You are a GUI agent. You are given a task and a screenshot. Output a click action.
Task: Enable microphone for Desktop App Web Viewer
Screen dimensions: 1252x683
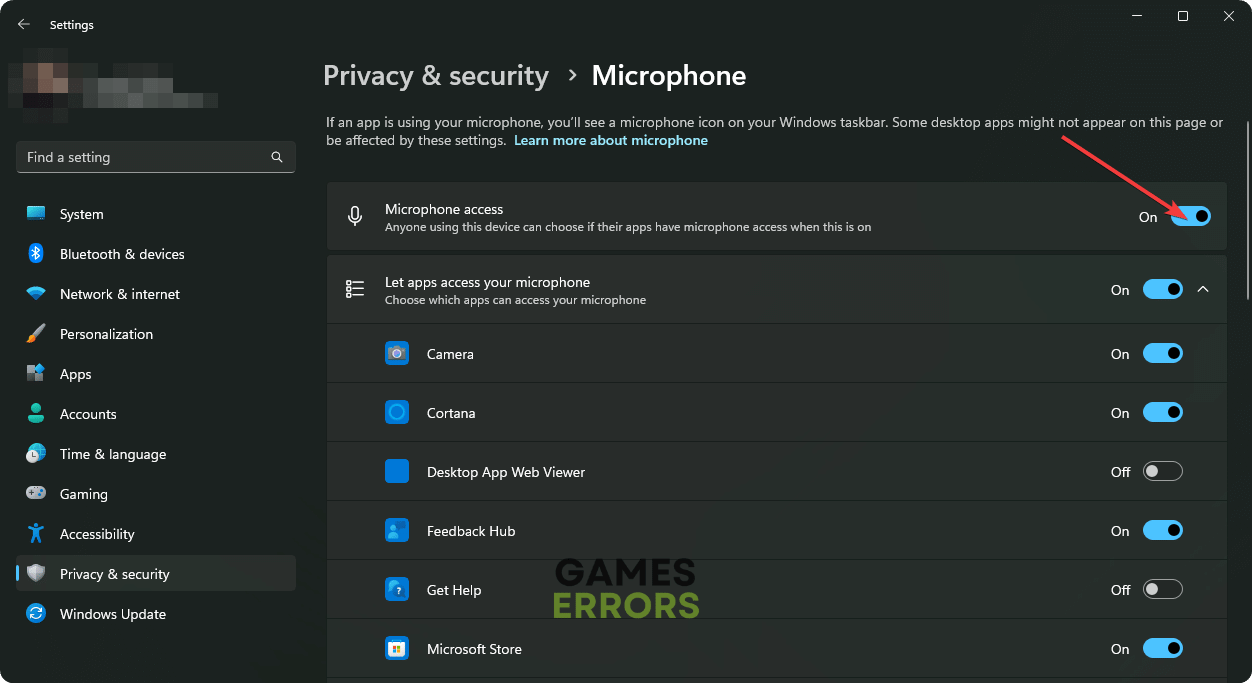click(x=1162, y=472)
